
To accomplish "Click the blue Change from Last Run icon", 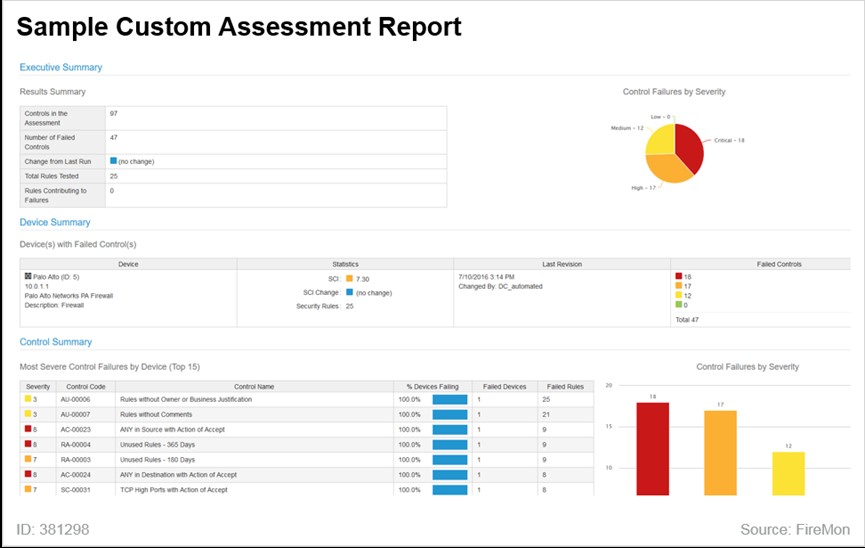I will [113, 160].
